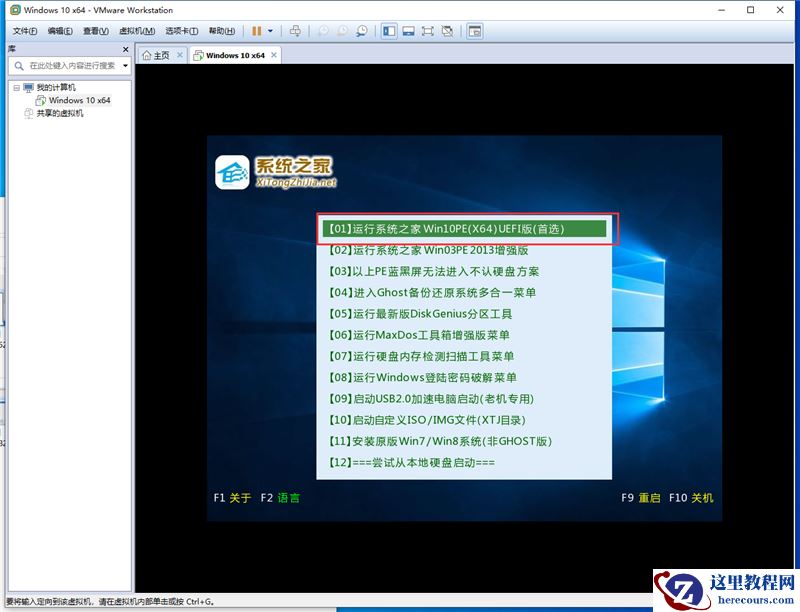Open the 文件(F) menu

(24, 31)
